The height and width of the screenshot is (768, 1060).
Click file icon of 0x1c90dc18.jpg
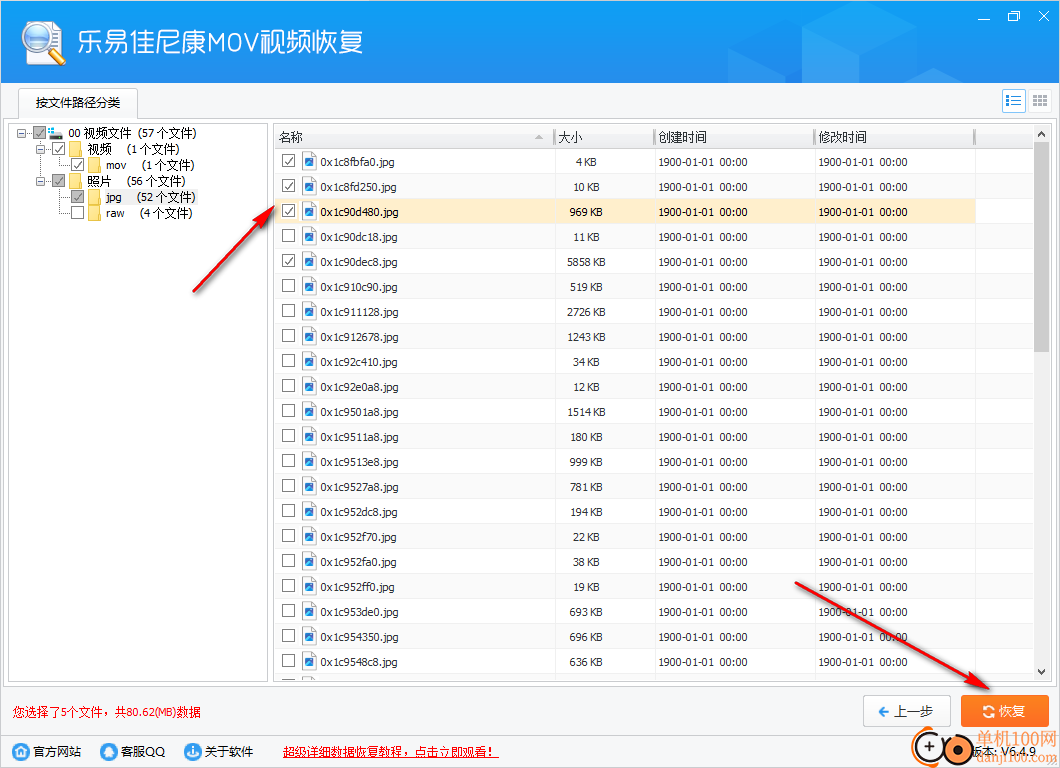click(x=309, y=237)
